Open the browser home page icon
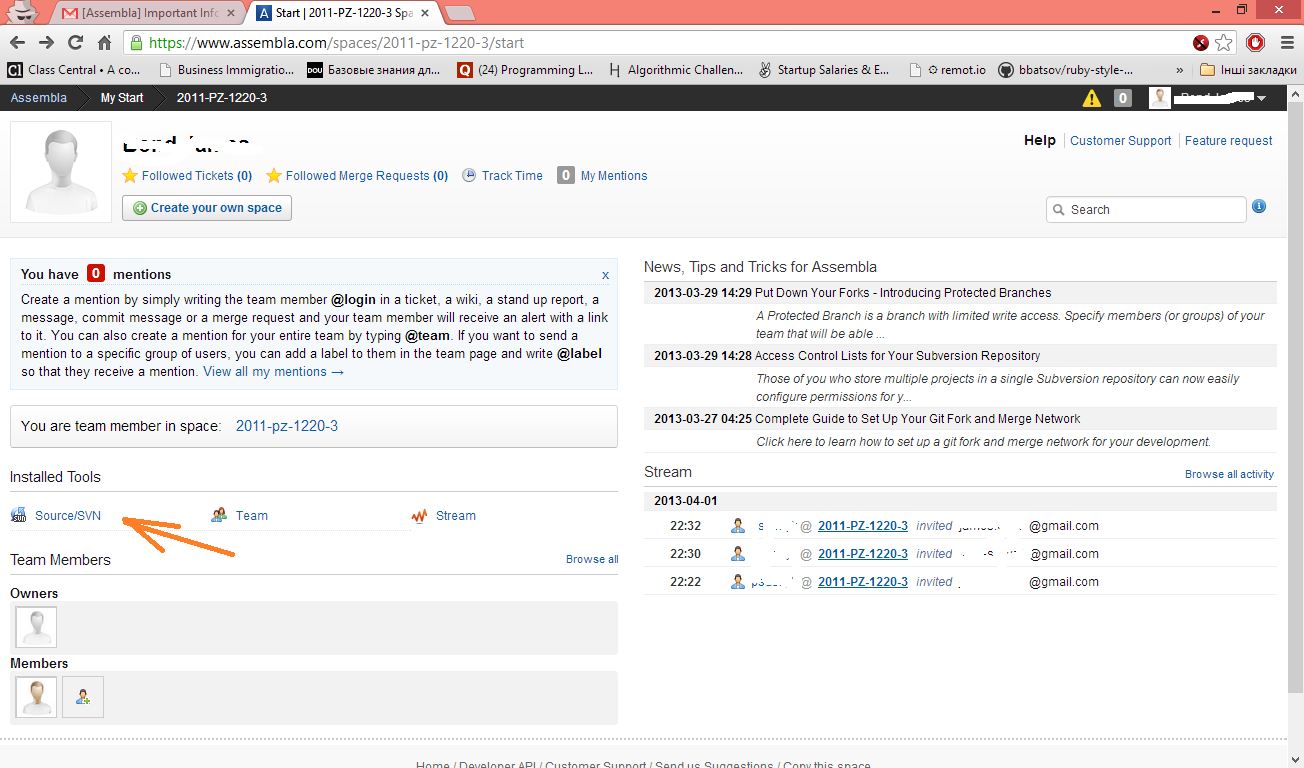 click(104, 43)
